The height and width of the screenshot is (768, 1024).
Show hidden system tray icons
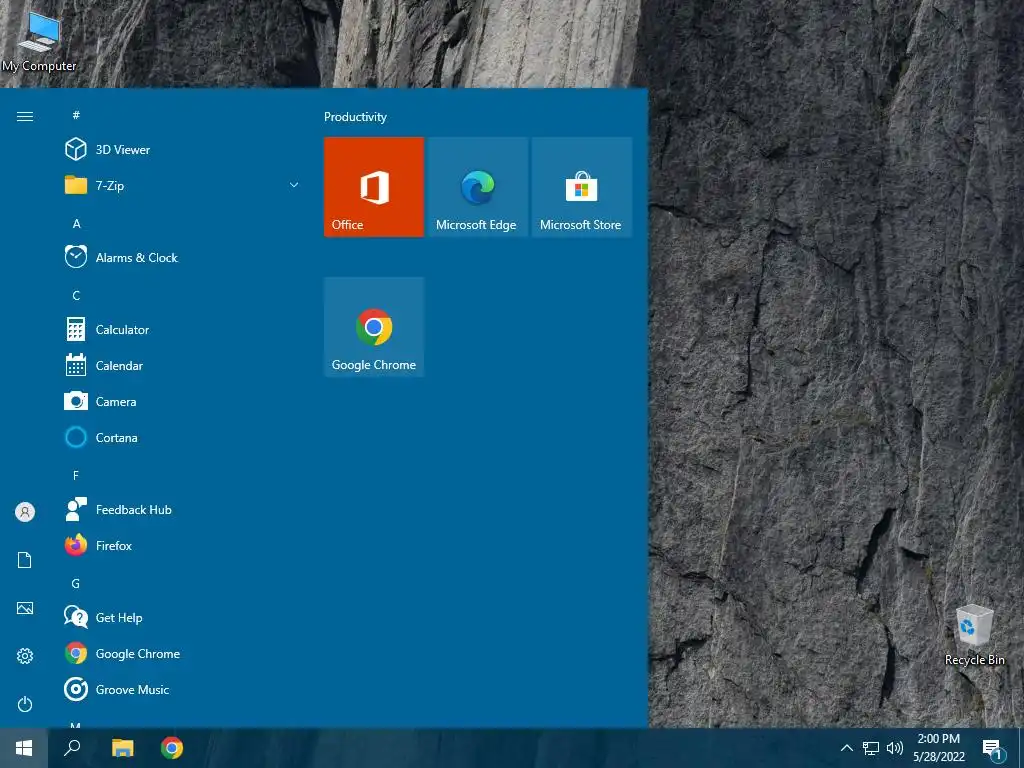click(x=846, y=748)
